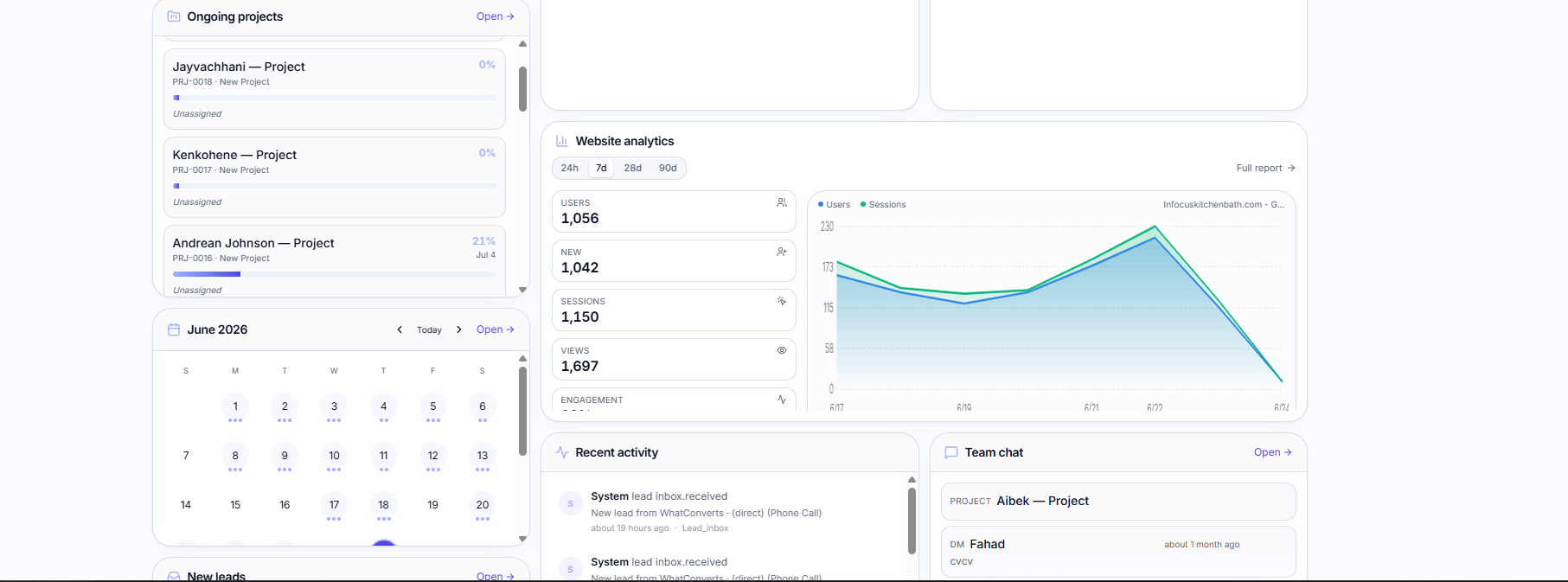Click the Ongoing projects folder icon
Image resolution: width=1568 pixels, height=582 pixels.
174,16
